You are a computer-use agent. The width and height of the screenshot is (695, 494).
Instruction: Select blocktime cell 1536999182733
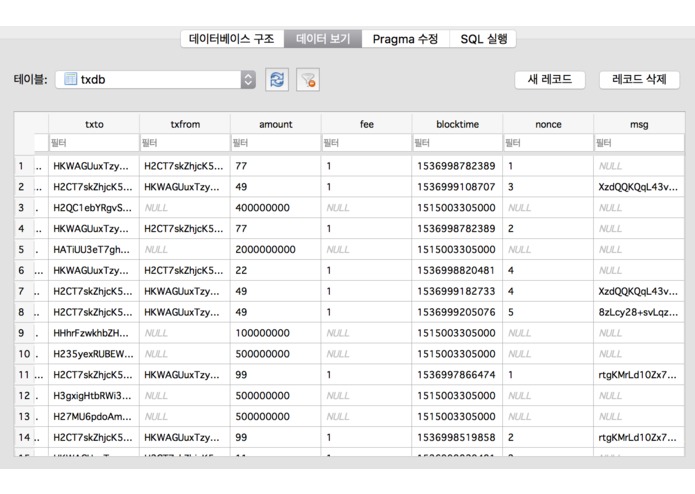[457, 291]
